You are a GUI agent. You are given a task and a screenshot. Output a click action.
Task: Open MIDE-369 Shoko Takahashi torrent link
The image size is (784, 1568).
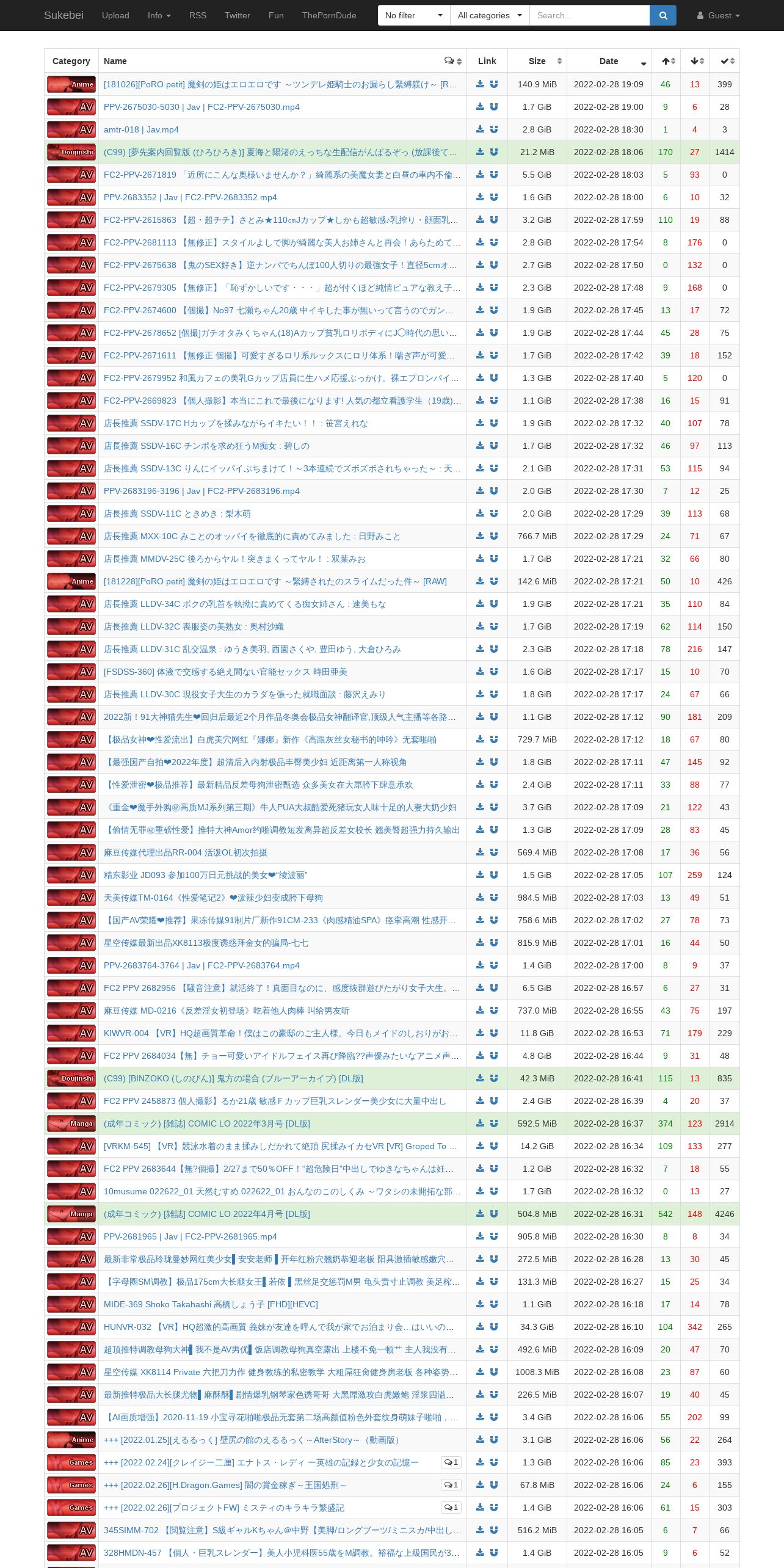(211, 1304)
